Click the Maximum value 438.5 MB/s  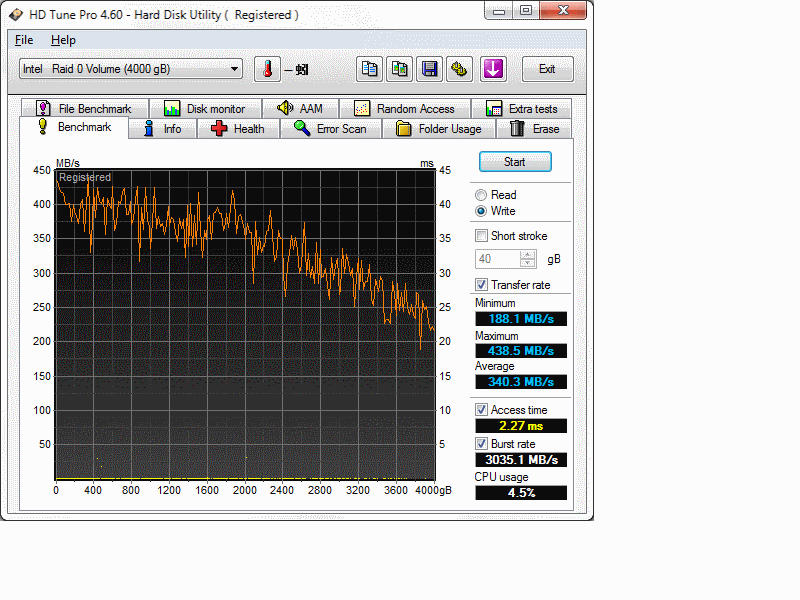[521, 351]
